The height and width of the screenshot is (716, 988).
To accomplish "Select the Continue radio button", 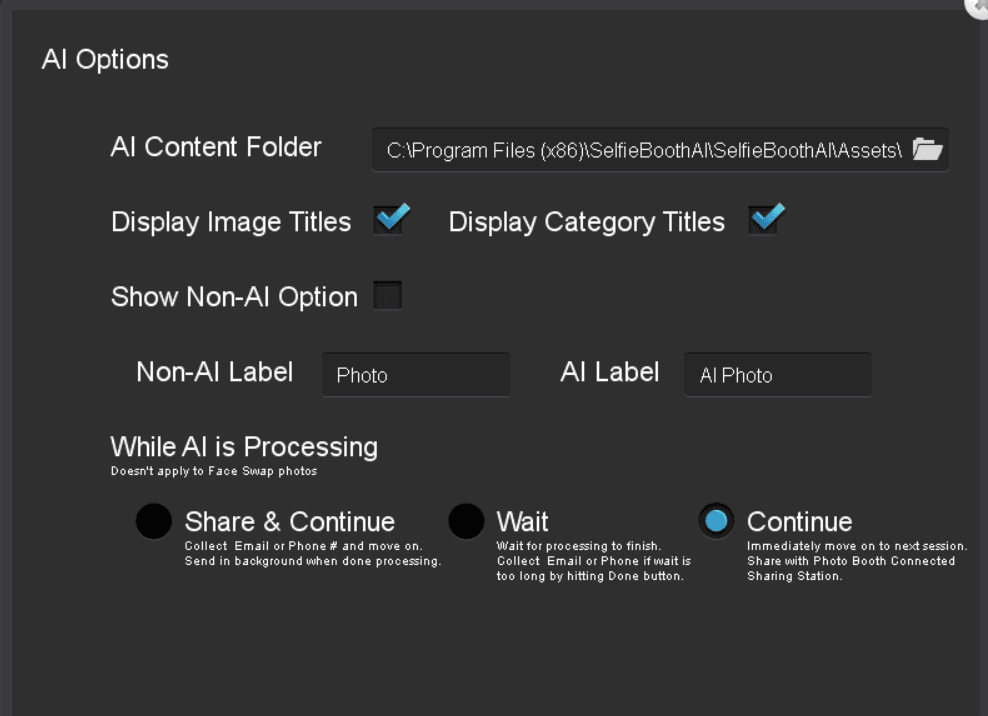I will (x=716, y=521).
